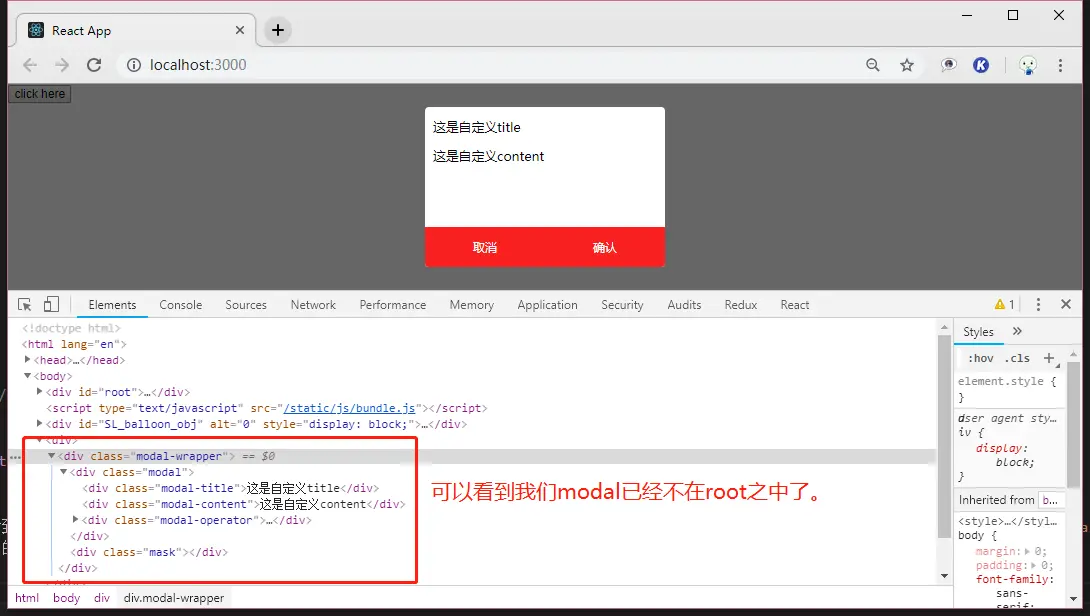Click the browser back arrow
Screen dimensions: 1090x616
pos(30,65)
